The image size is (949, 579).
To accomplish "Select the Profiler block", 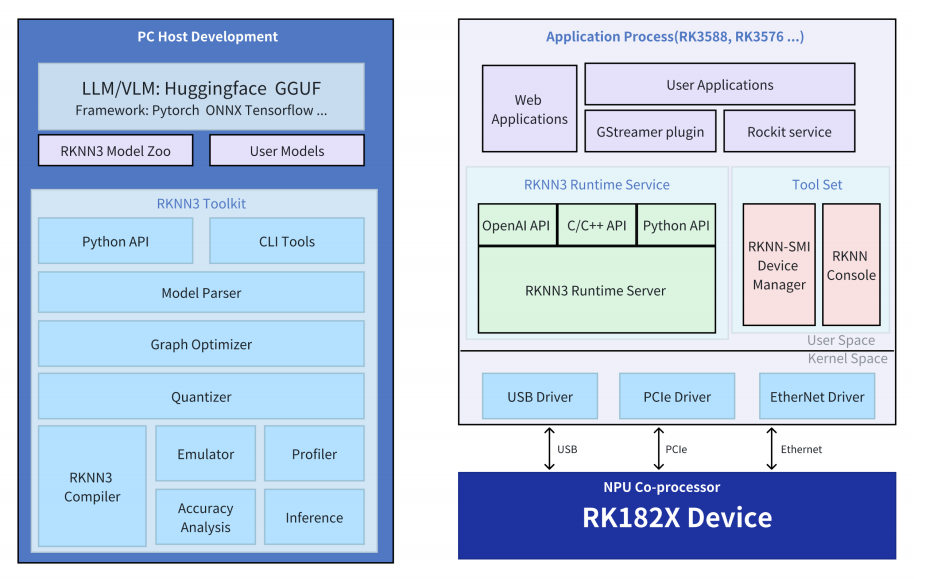I will pyautogui.click(x=314, y=454).
